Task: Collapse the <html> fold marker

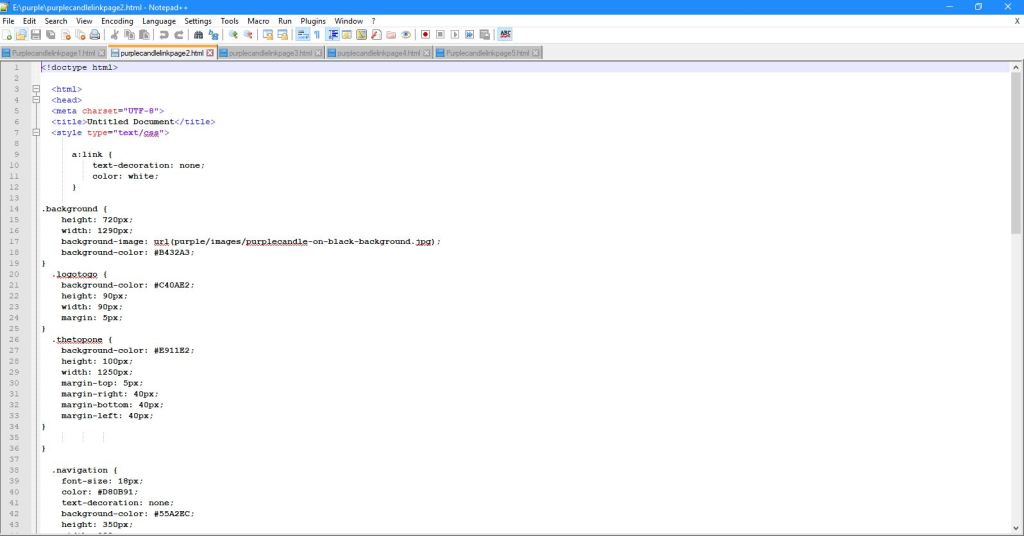Action: [x=37, y=89]
